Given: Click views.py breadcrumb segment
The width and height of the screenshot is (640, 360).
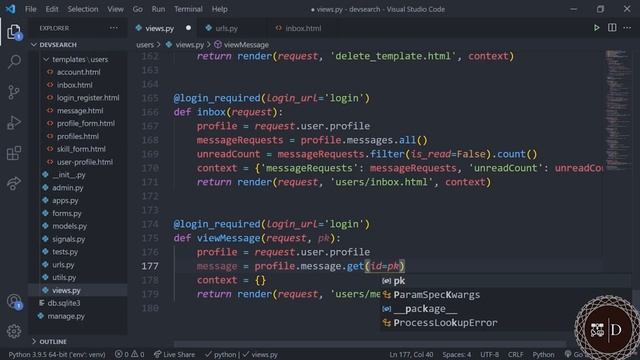Looking at the screenshot, I should click(189, 45).
